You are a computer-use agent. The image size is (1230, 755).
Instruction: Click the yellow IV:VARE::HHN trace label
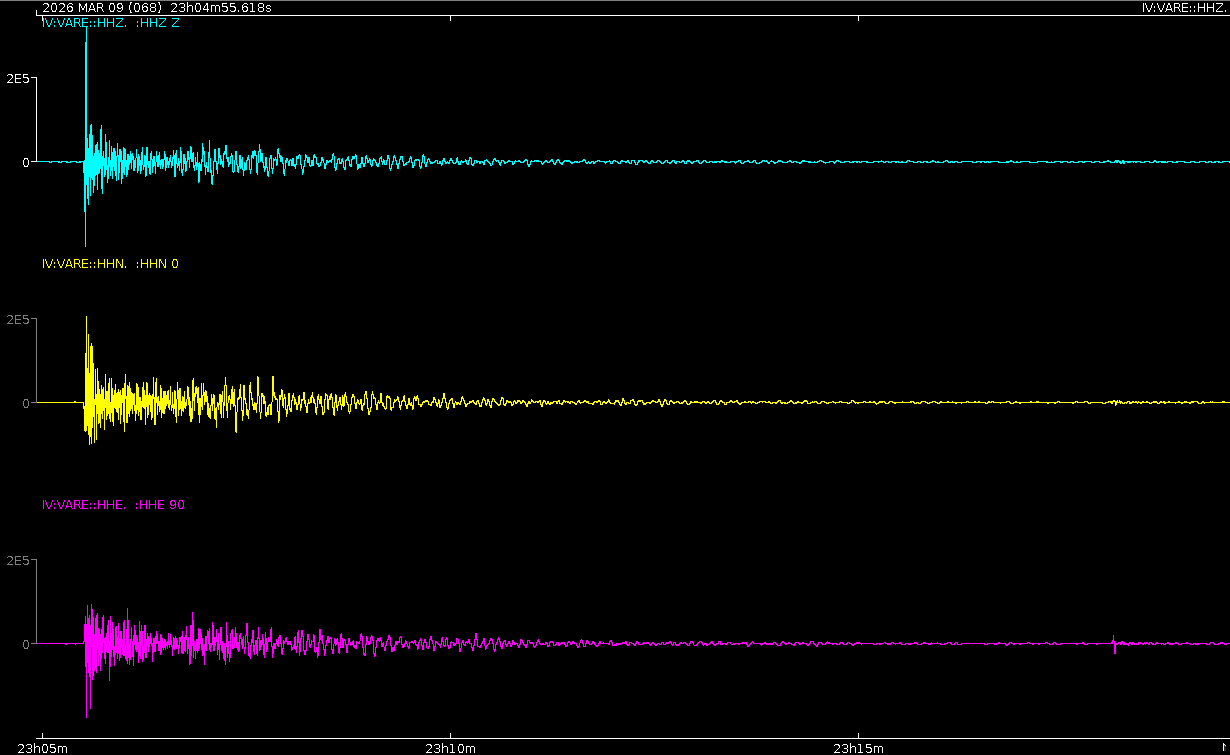point(110,264)
